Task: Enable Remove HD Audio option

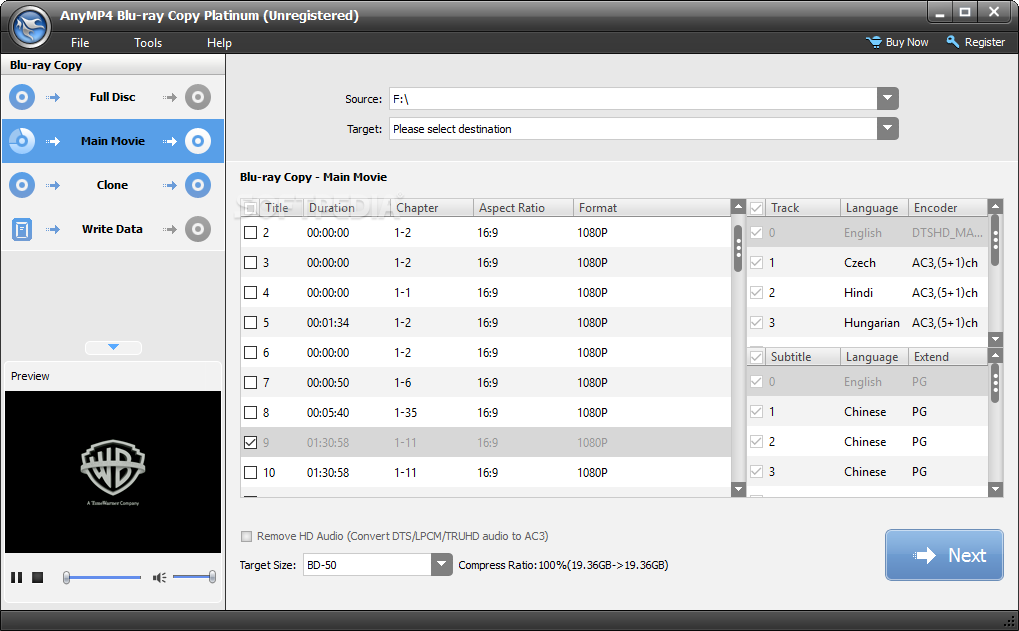Action: (246, 536)
